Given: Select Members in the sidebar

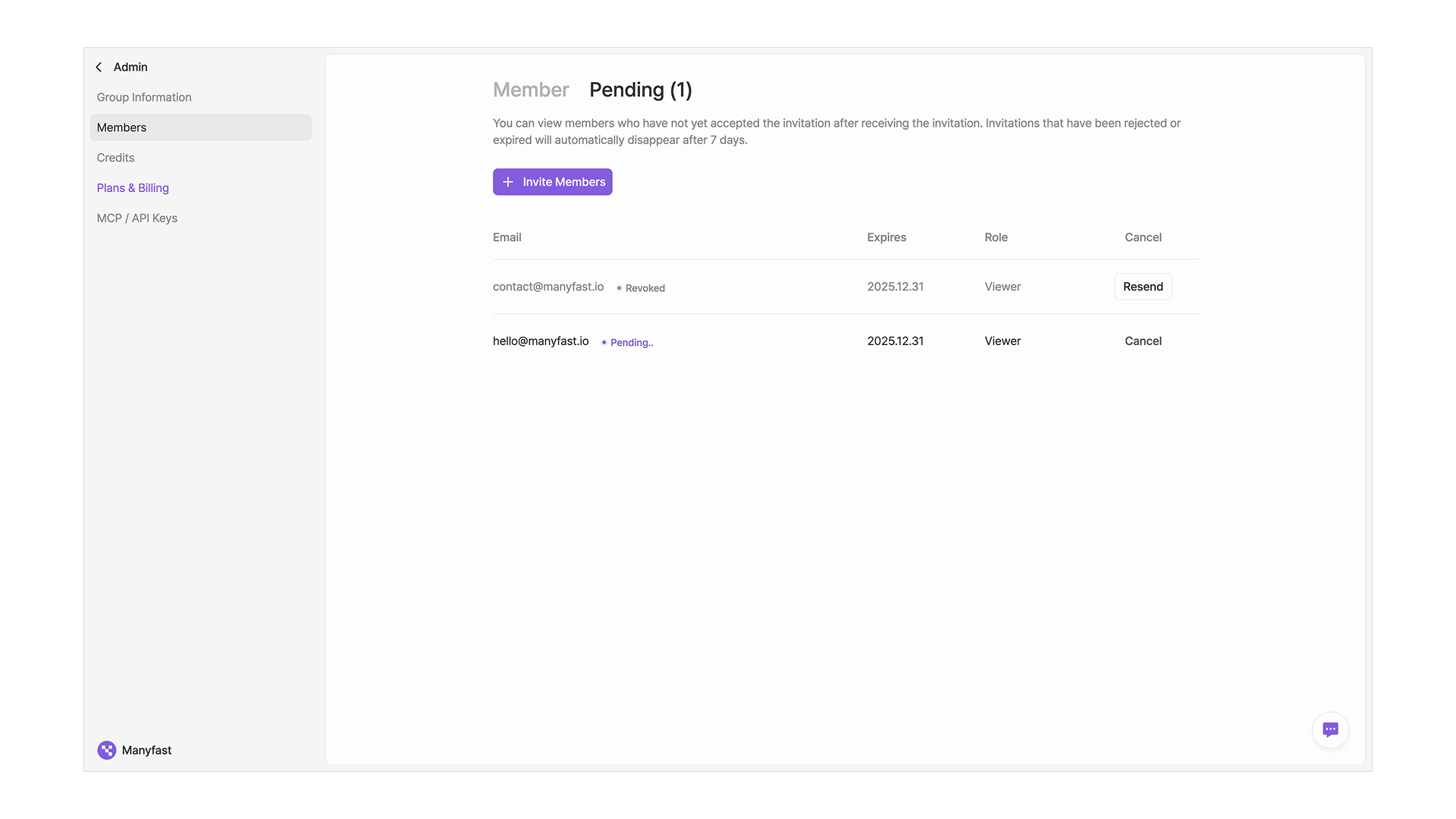Looking at the screenshot, I should [x=121, y=127].
